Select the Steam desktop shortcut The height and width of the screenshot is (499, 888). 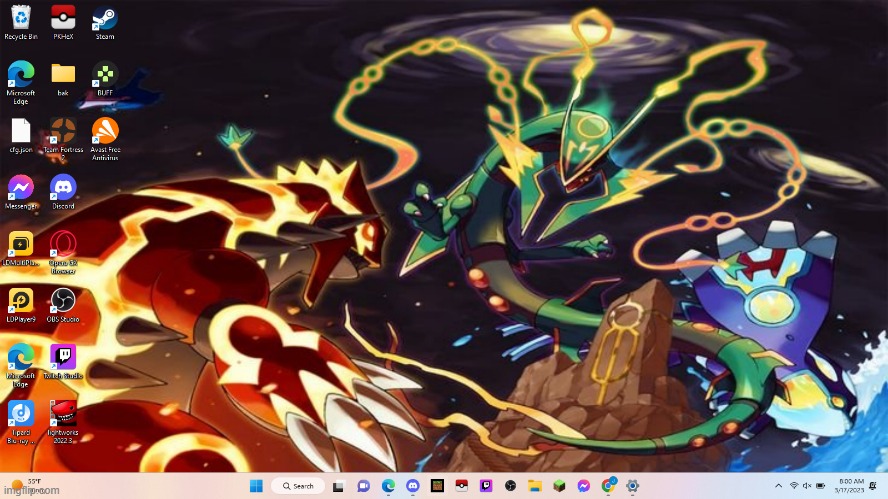point(105,23)
